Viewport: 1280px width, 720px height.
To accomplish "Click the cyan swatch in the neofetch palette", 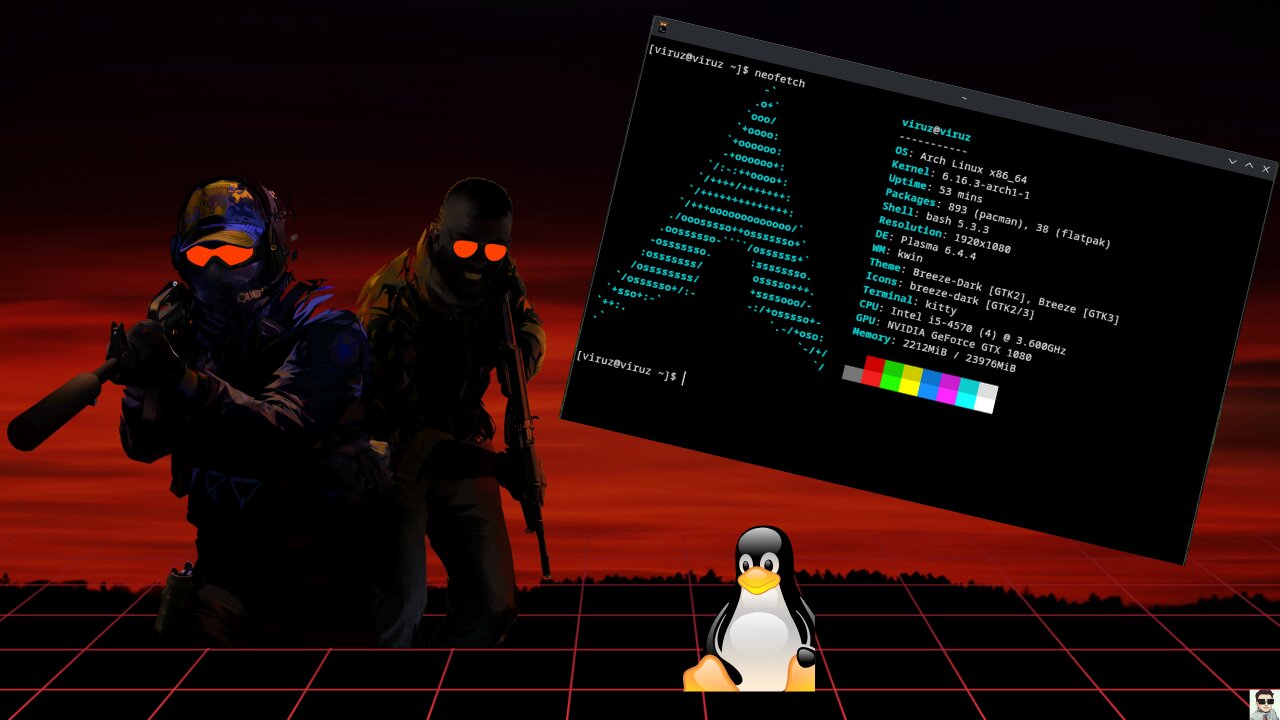I will [967, 395].
